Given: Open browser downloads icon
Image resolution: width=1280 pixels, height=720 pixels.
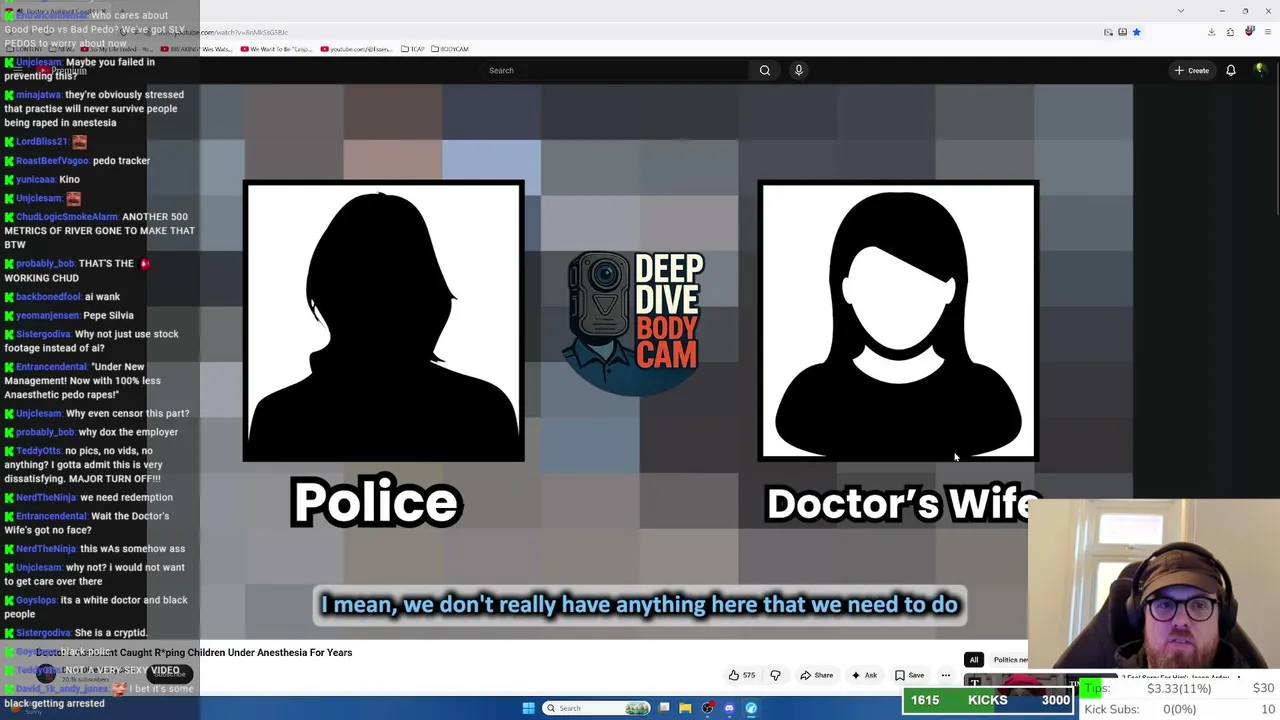Looking at the screenshot, I should (1211, 32).
